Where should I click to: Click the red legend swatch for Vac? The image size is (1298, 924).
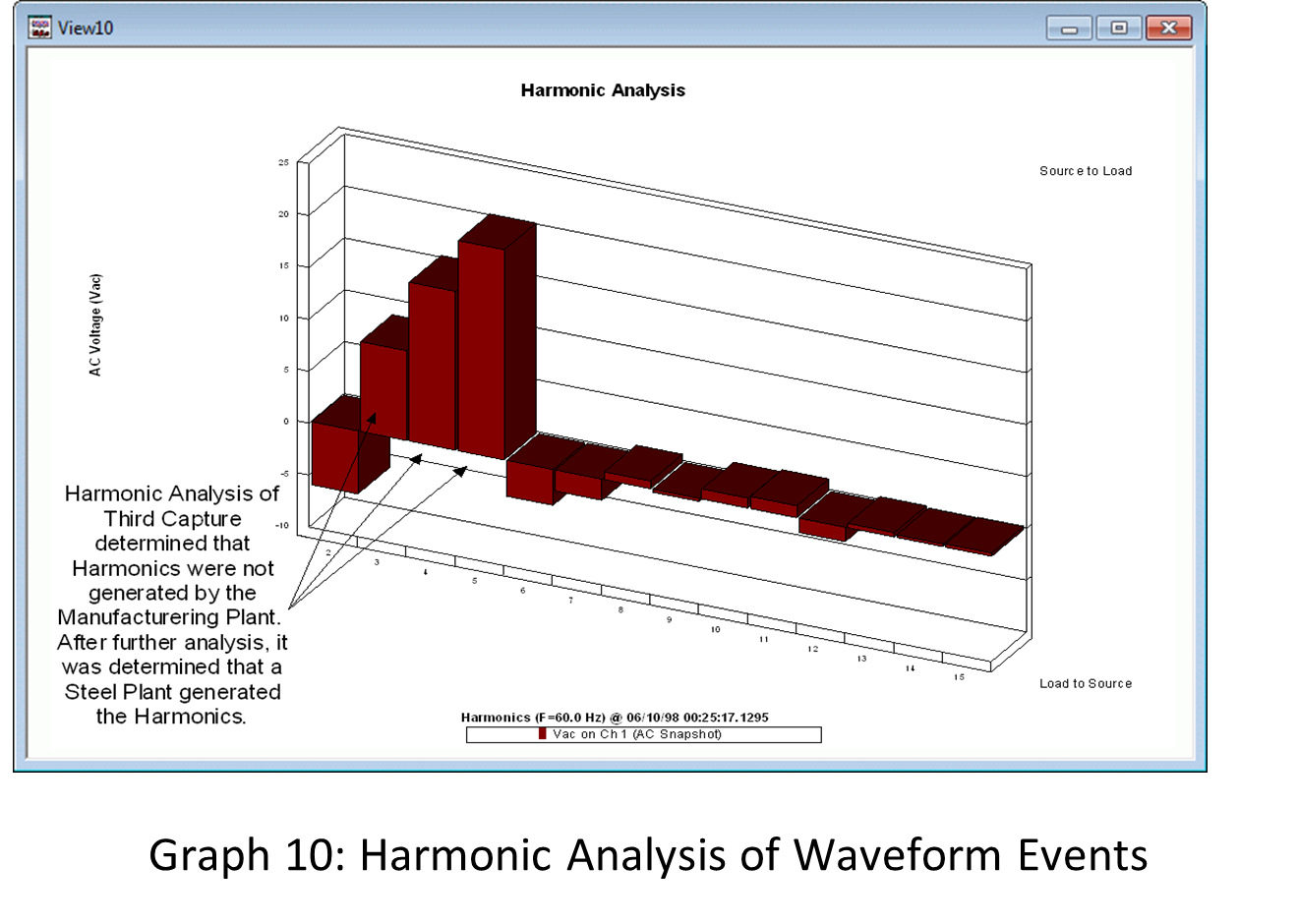542,734
